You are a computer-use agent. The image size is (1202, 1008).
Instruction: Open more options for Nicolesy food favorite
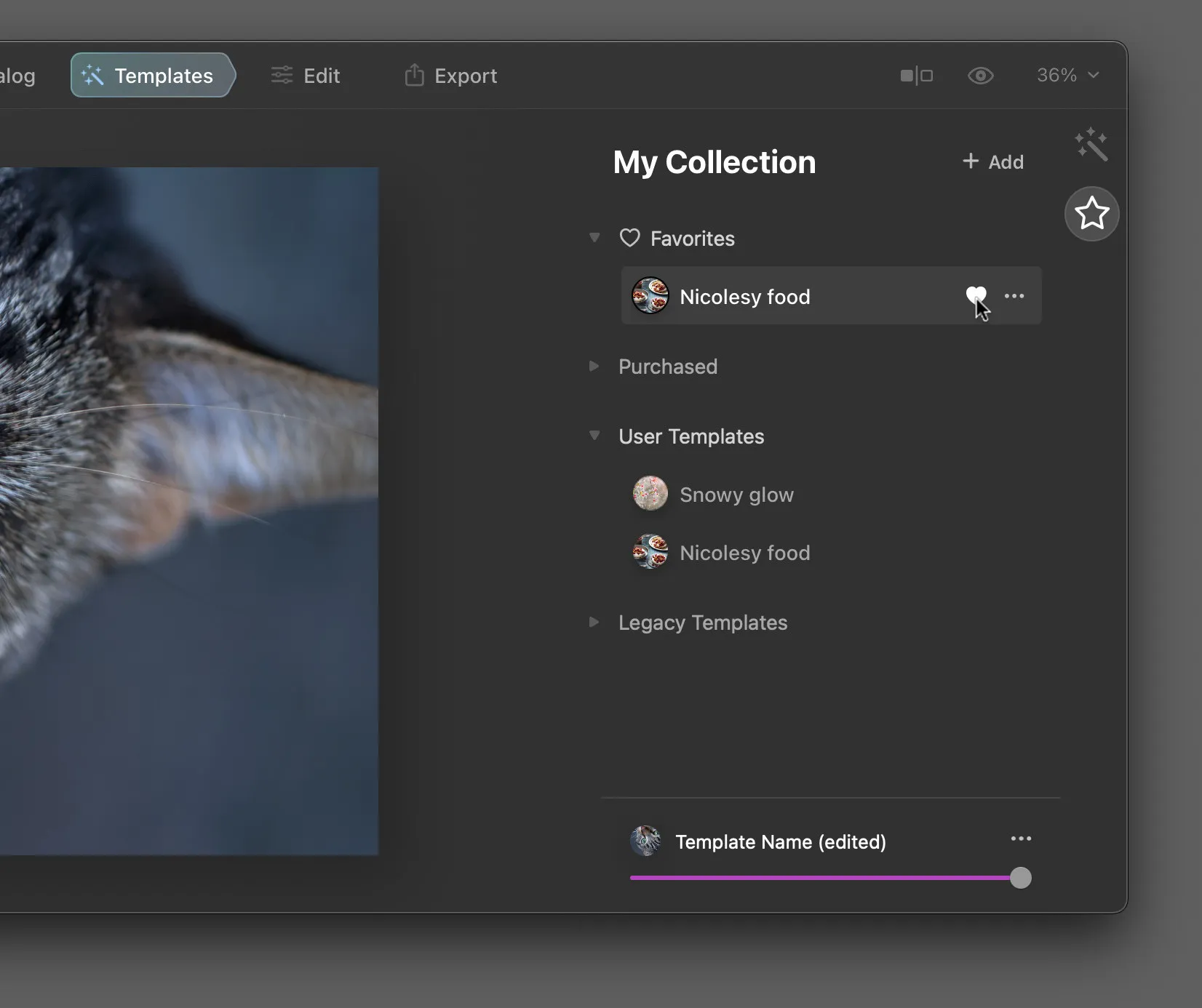tap(1014, 296)
